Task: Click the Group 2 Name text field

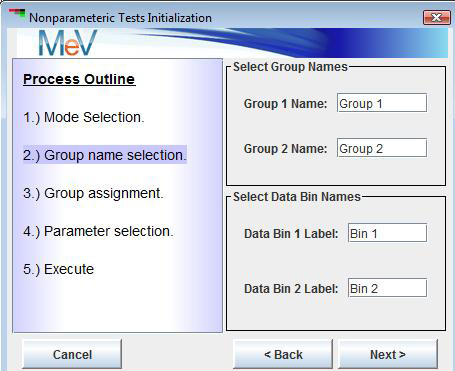Action: (382, 148)
